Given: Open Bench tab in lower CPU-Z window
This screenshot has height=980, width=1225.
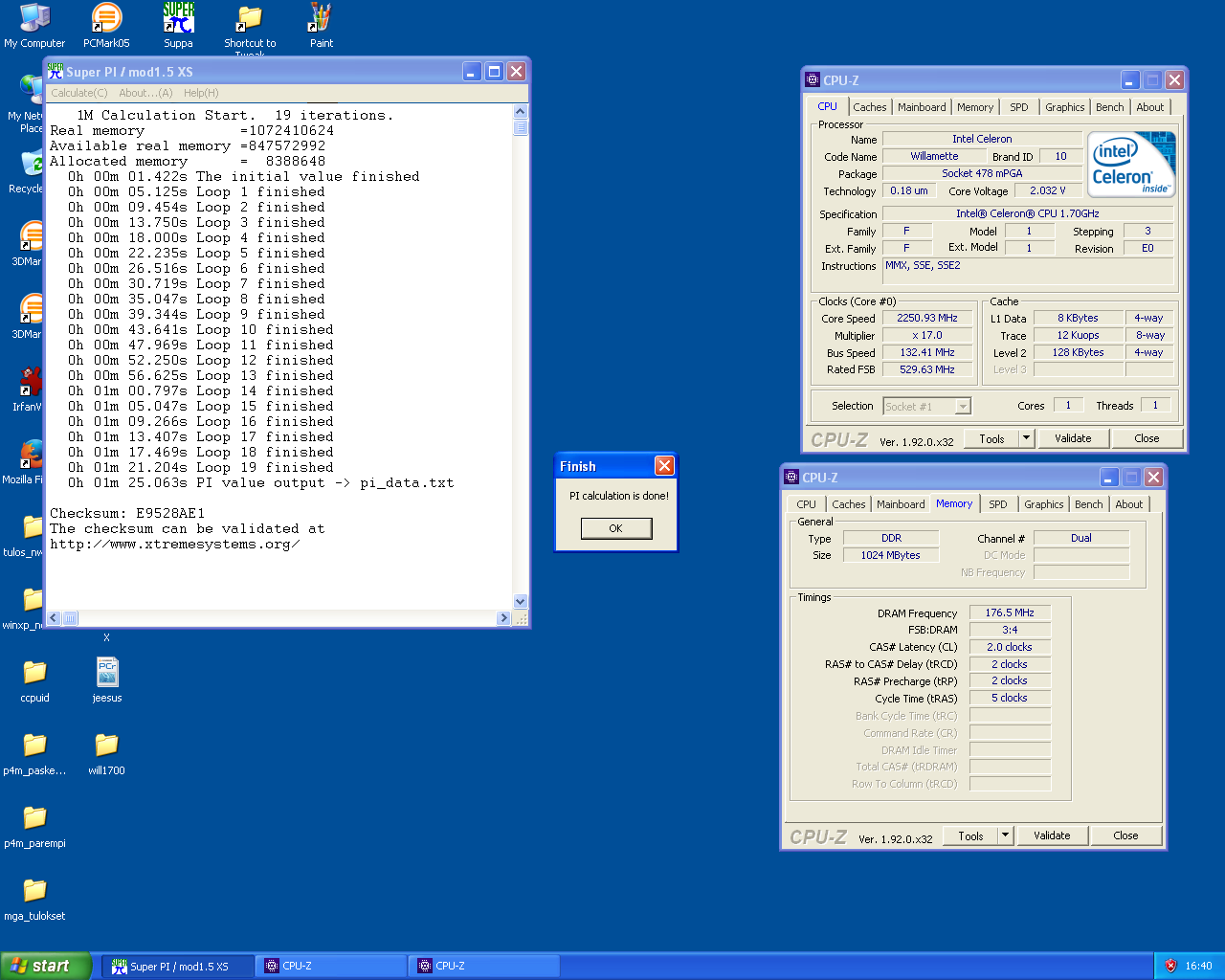Looking at the screenshot, I should click(1089, 504).
